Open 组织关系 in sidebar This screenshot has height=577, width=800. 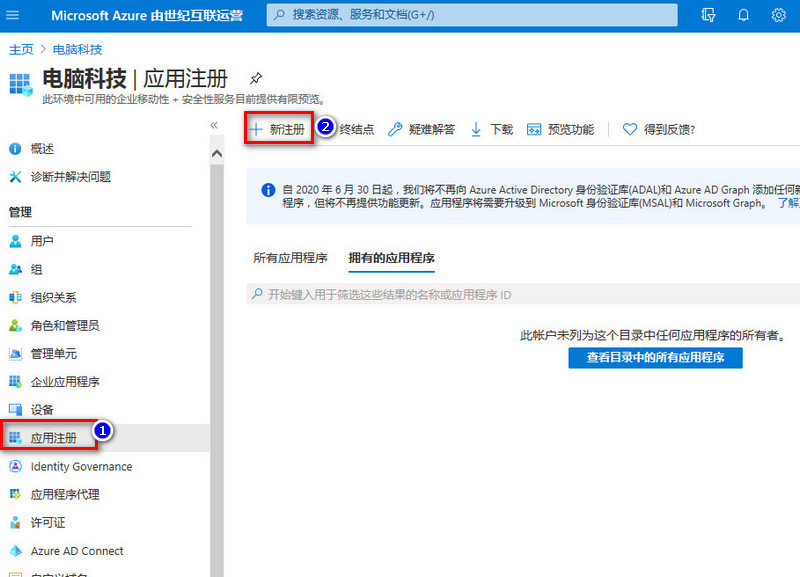point(43,297)
